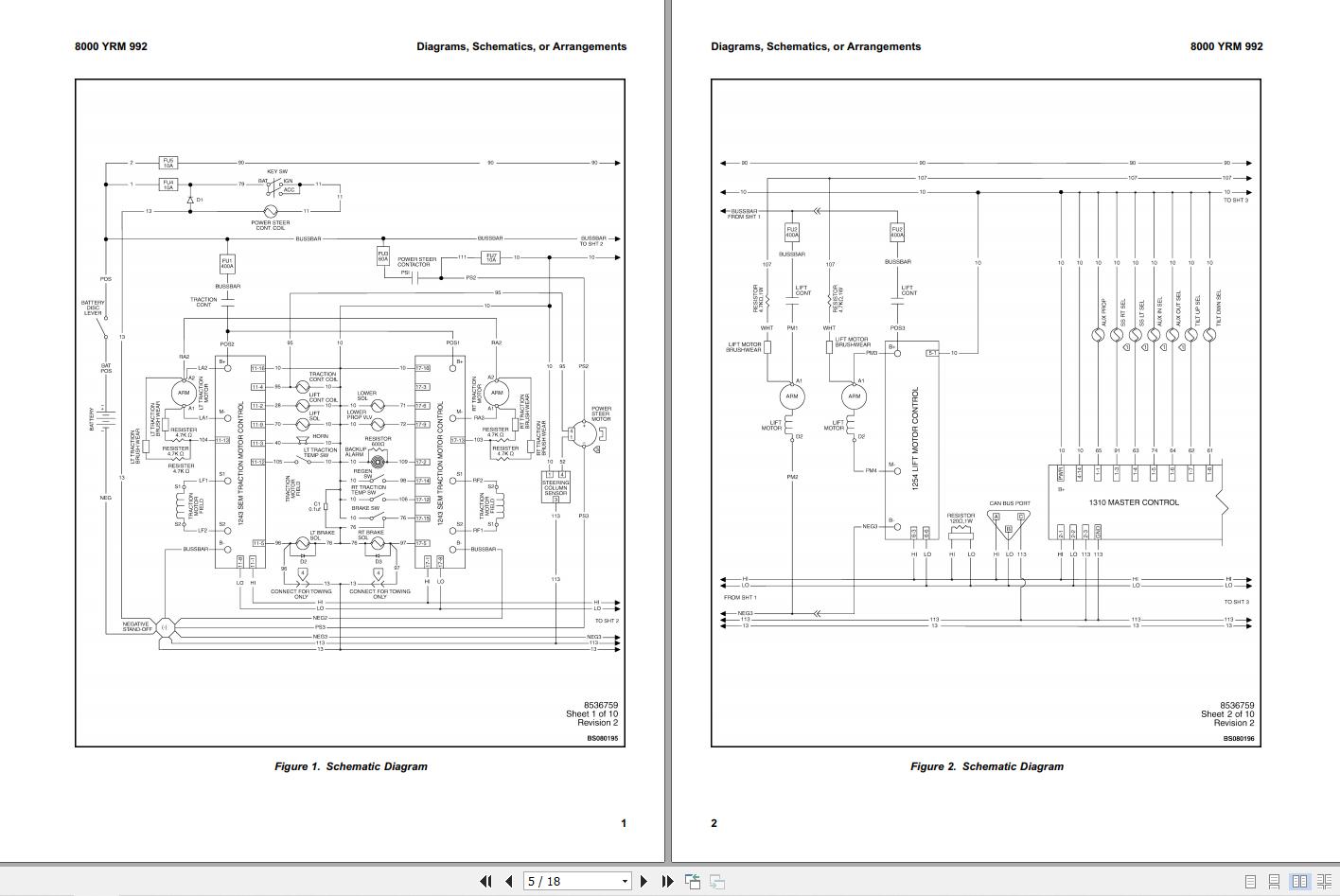This screenshot has width=1340, height=896.
Task: Click the '8000 YRM 992' header on right page
Action: (x=1226, y=46)
